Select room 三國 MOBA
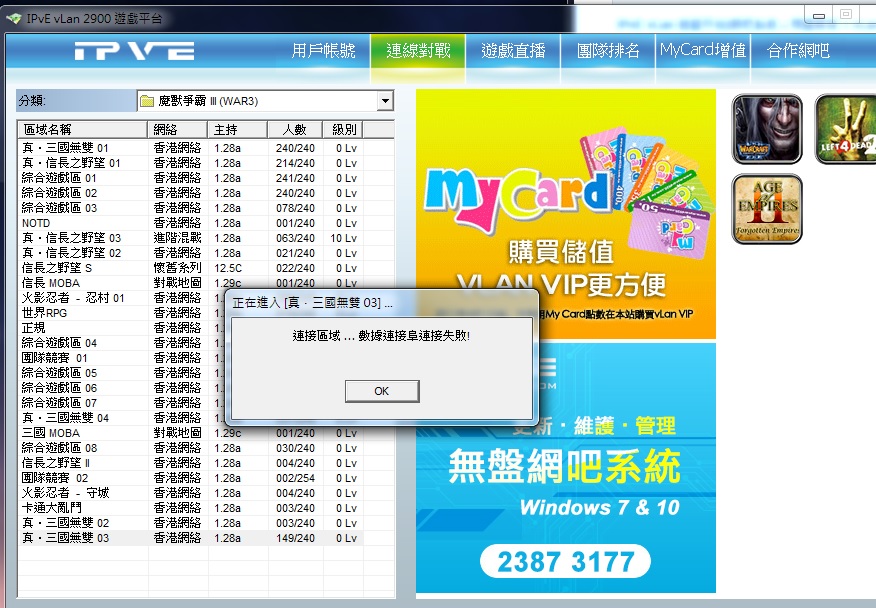The height and width of the screenshot is (608, 876). tap(191, 433)
